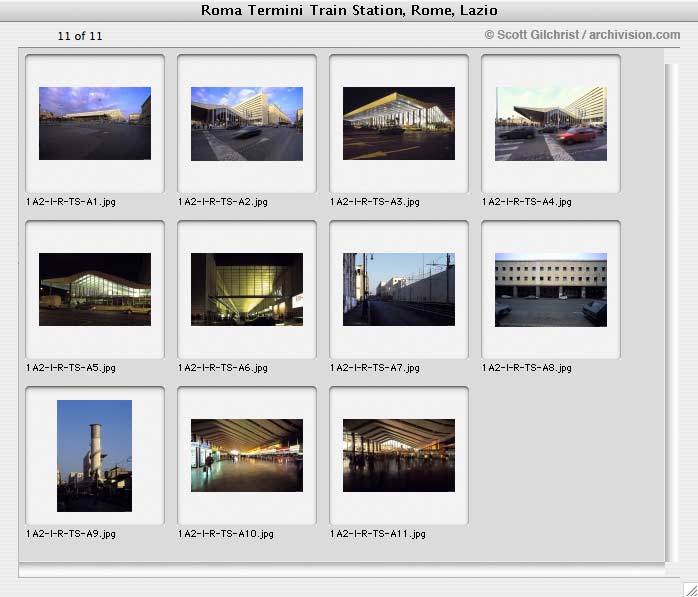
Task: Click file name 1A2-I-R-TS-A4.jpg
Action: [x=527, y=202]
